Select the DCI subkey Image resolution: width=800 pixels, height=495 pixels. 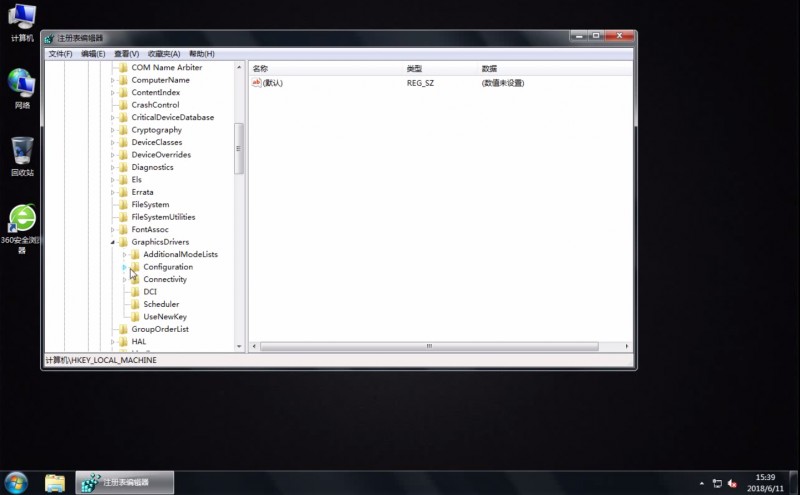point(150,292)
